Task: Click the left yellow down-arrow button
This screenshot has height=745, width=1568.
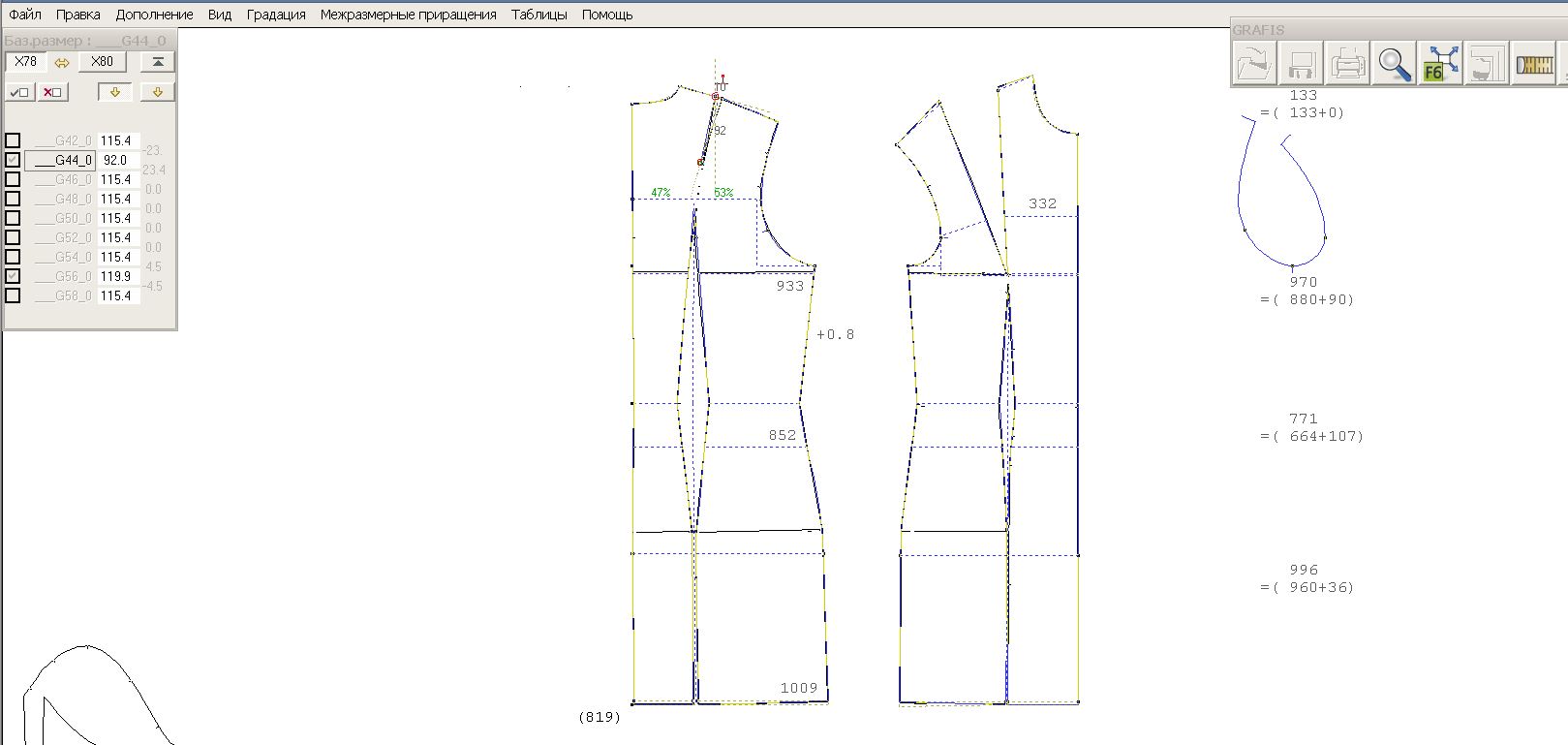Action: pos(114,92)
